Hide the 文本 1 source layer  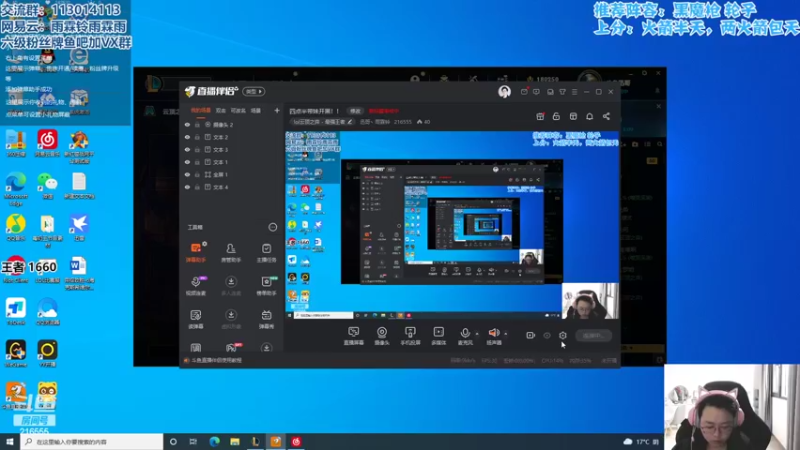187,162
